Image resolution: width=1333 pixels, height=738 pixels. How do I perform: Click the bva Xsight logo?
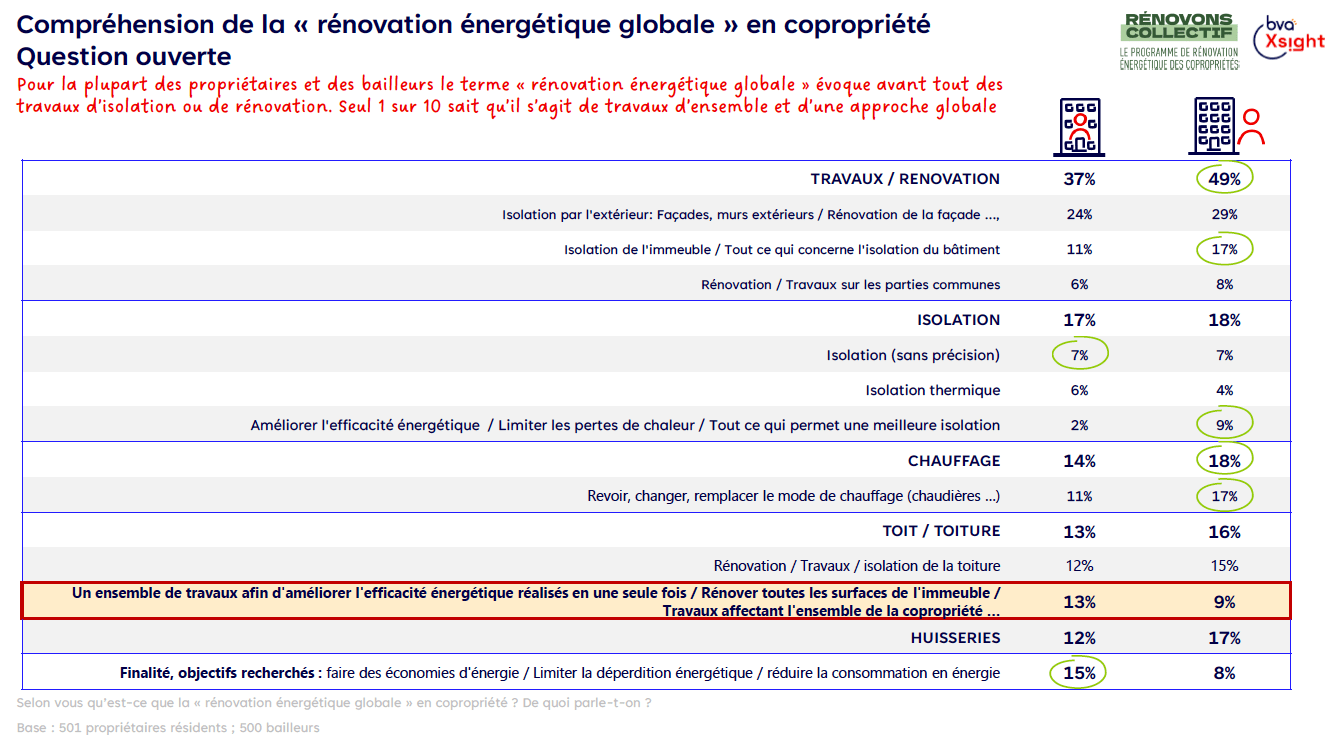point(1289,40)
